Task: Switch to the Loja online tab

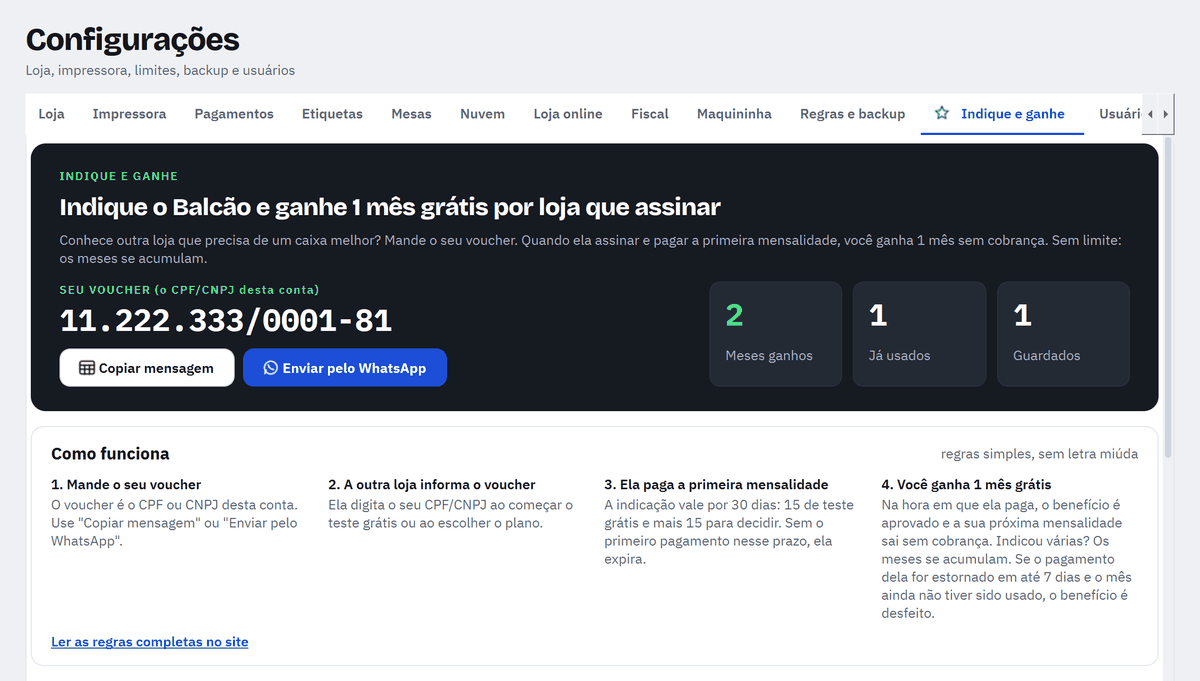Action: [x=568, y=114]
